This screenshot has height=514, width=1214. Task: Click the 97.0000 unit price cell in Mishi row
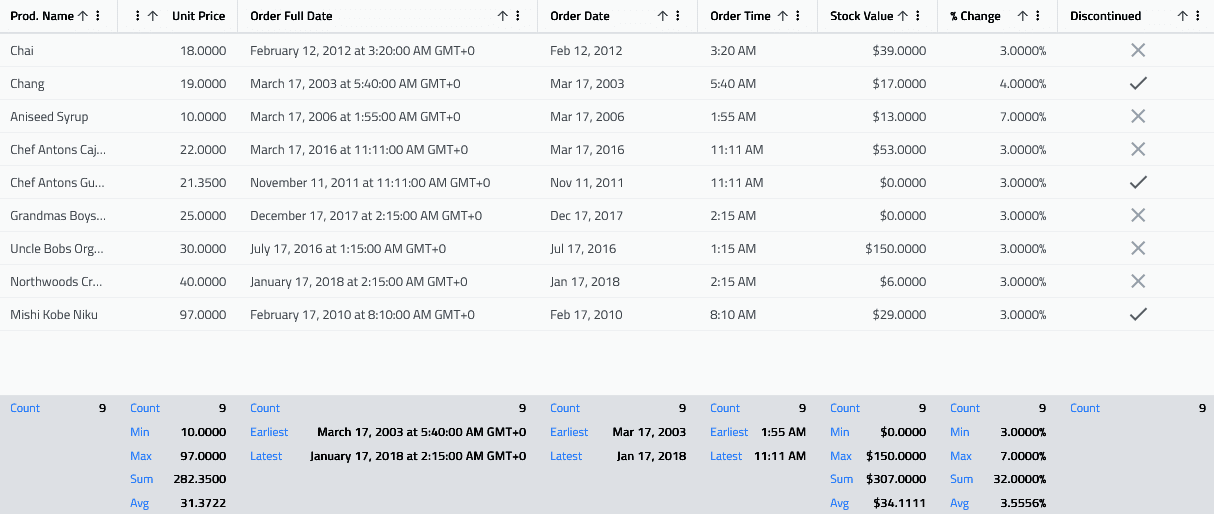click(x=178, y=314)
